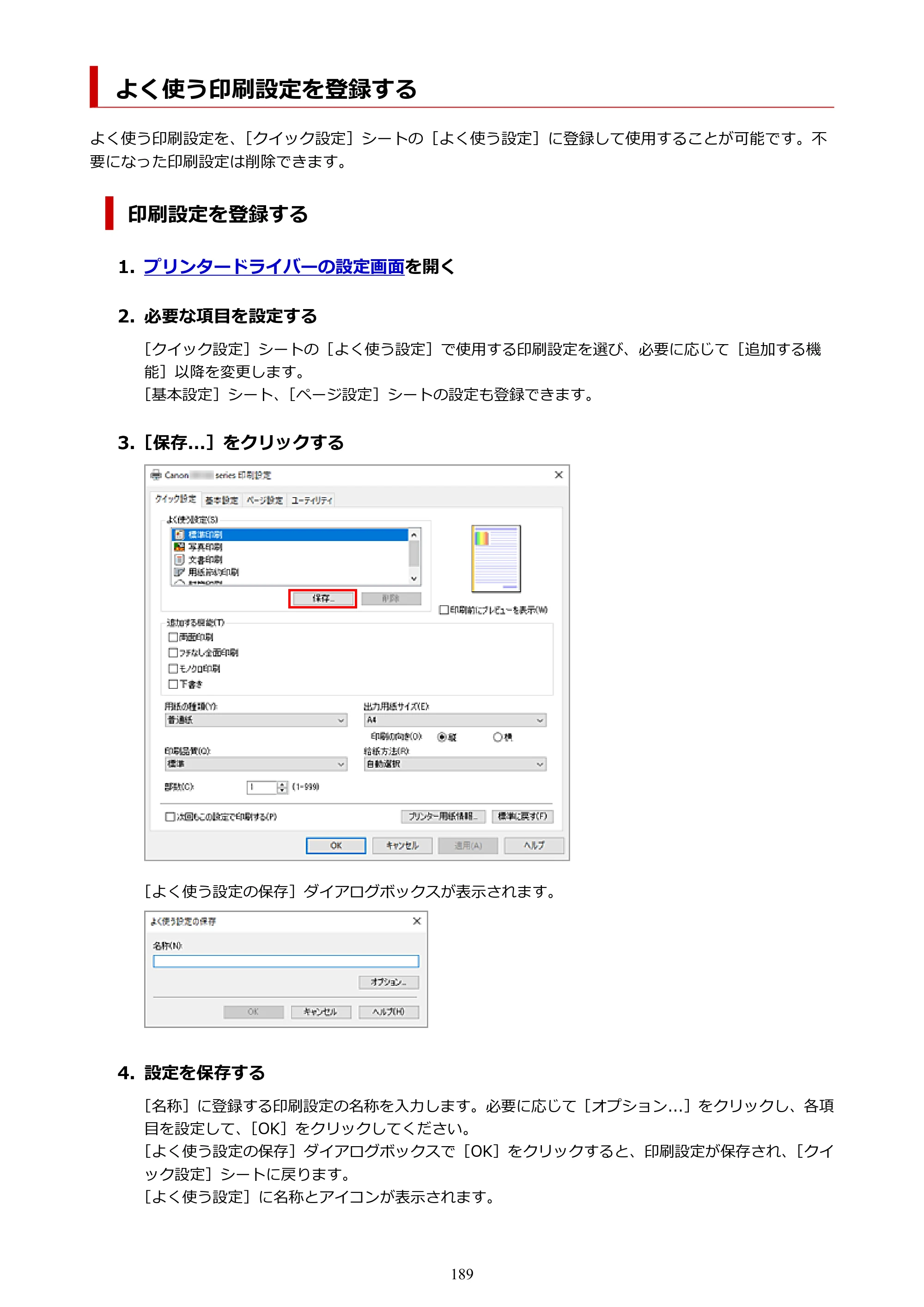Switch to the 基本設定 tab
Image resolution: width=924 pixels, height=1307 pixels.
point(221,500)
